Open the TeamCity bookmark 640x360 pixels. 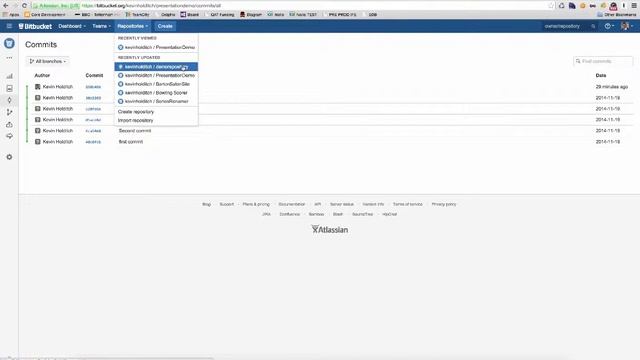pyautogui.click(x=138, y=15)
